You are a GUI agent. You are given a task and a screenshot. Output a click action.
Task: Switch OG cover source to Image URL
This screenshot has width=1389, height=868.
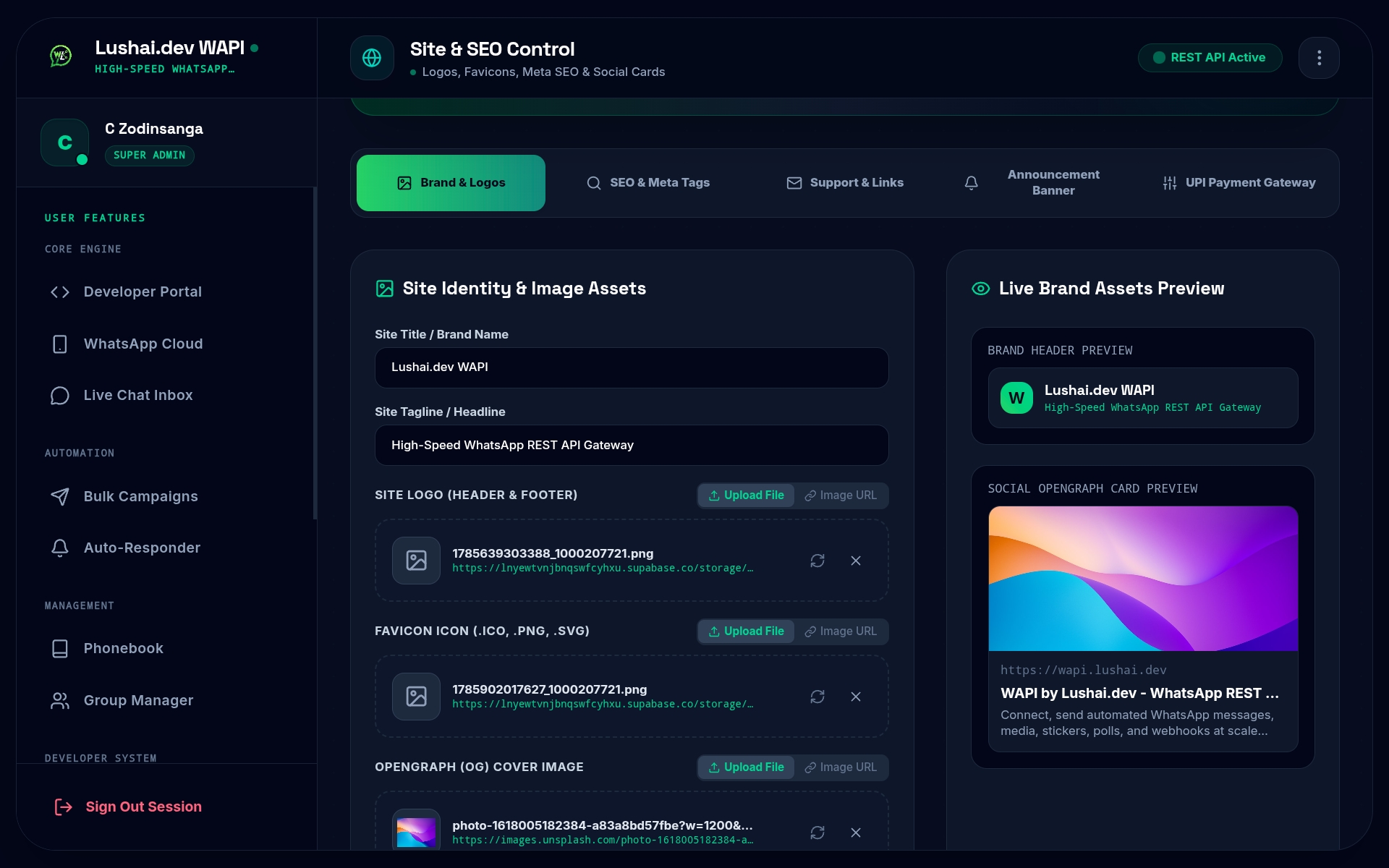pos(841,767)
